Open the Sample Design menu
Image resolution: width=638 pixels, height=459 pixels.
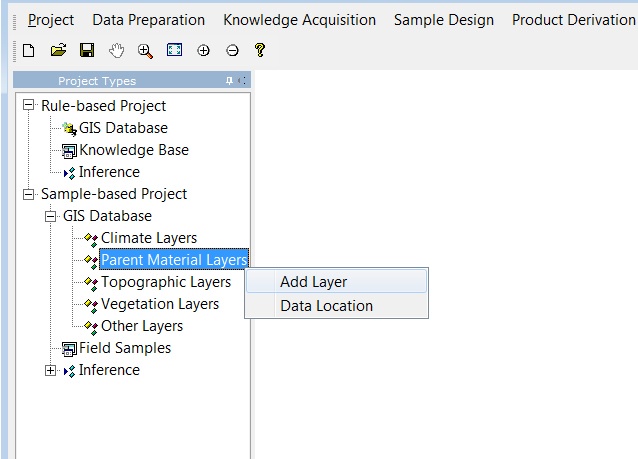[444, 20]
